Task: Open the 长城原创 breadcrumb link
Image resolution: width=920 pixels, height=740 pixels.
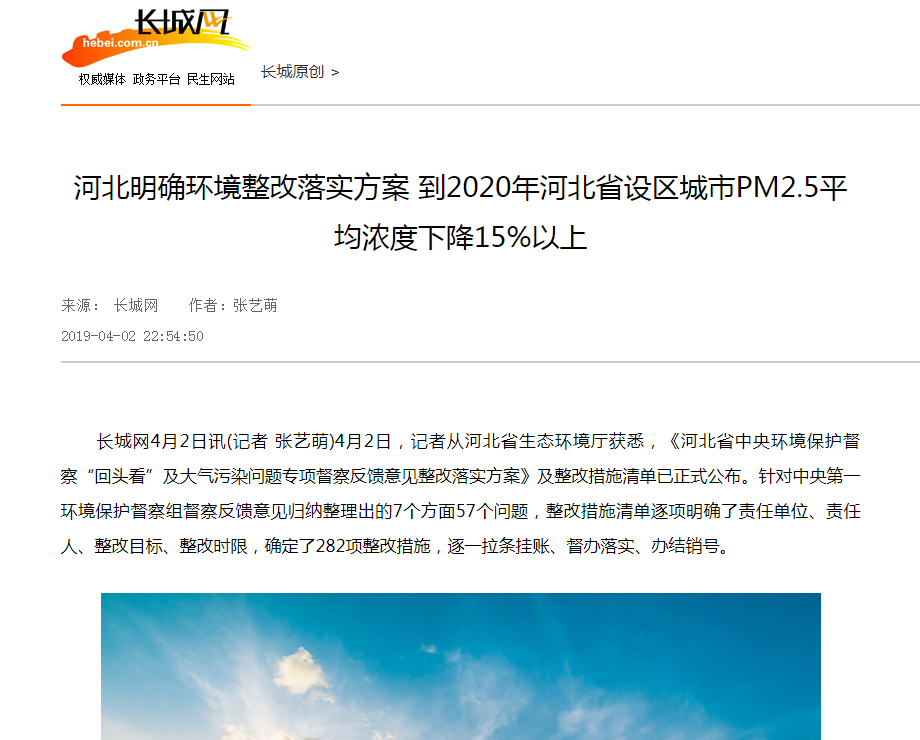Action: pos(292,72)
